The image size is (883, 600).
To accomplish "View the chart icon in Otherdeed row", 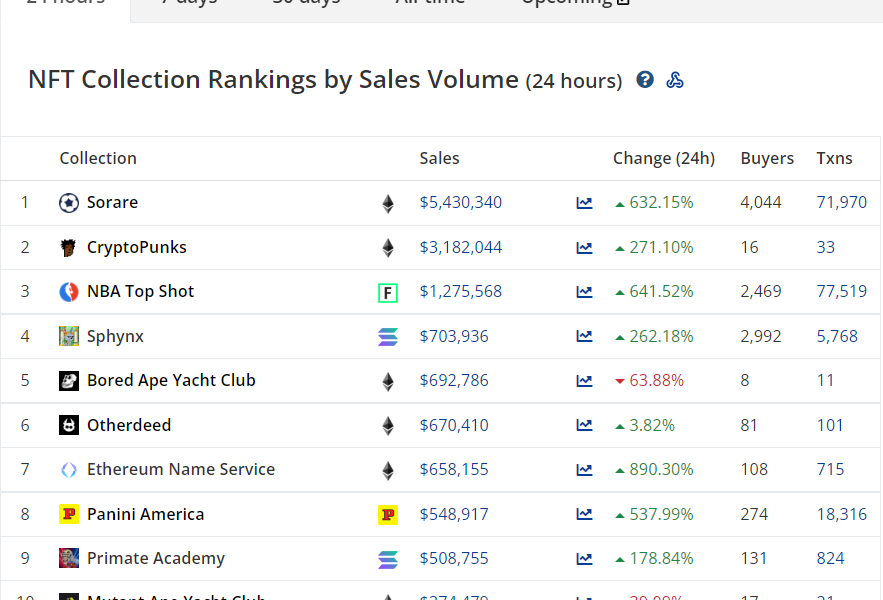I will coord(585,425).
